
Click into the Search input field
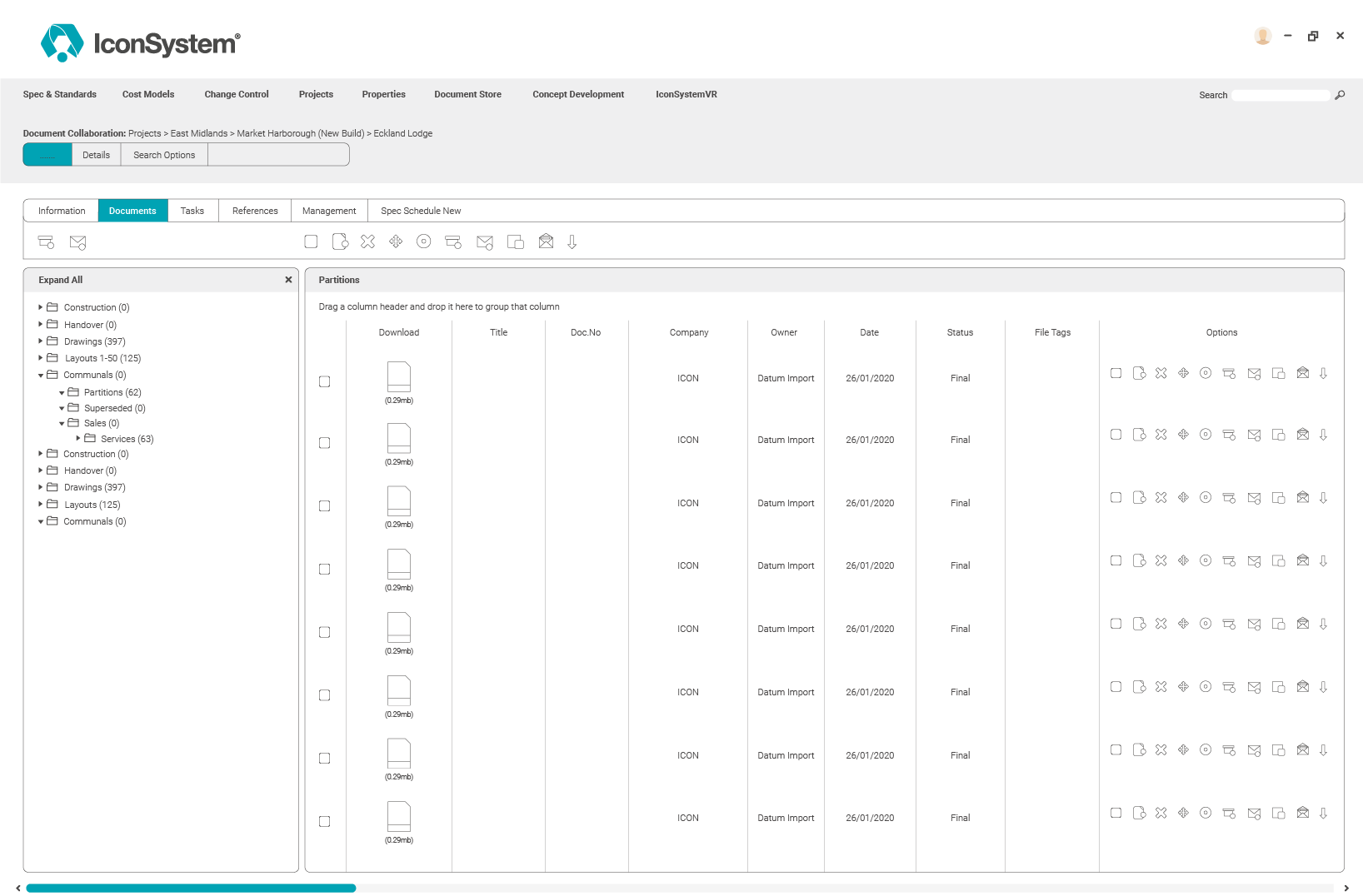click(x=1281, y=95)
